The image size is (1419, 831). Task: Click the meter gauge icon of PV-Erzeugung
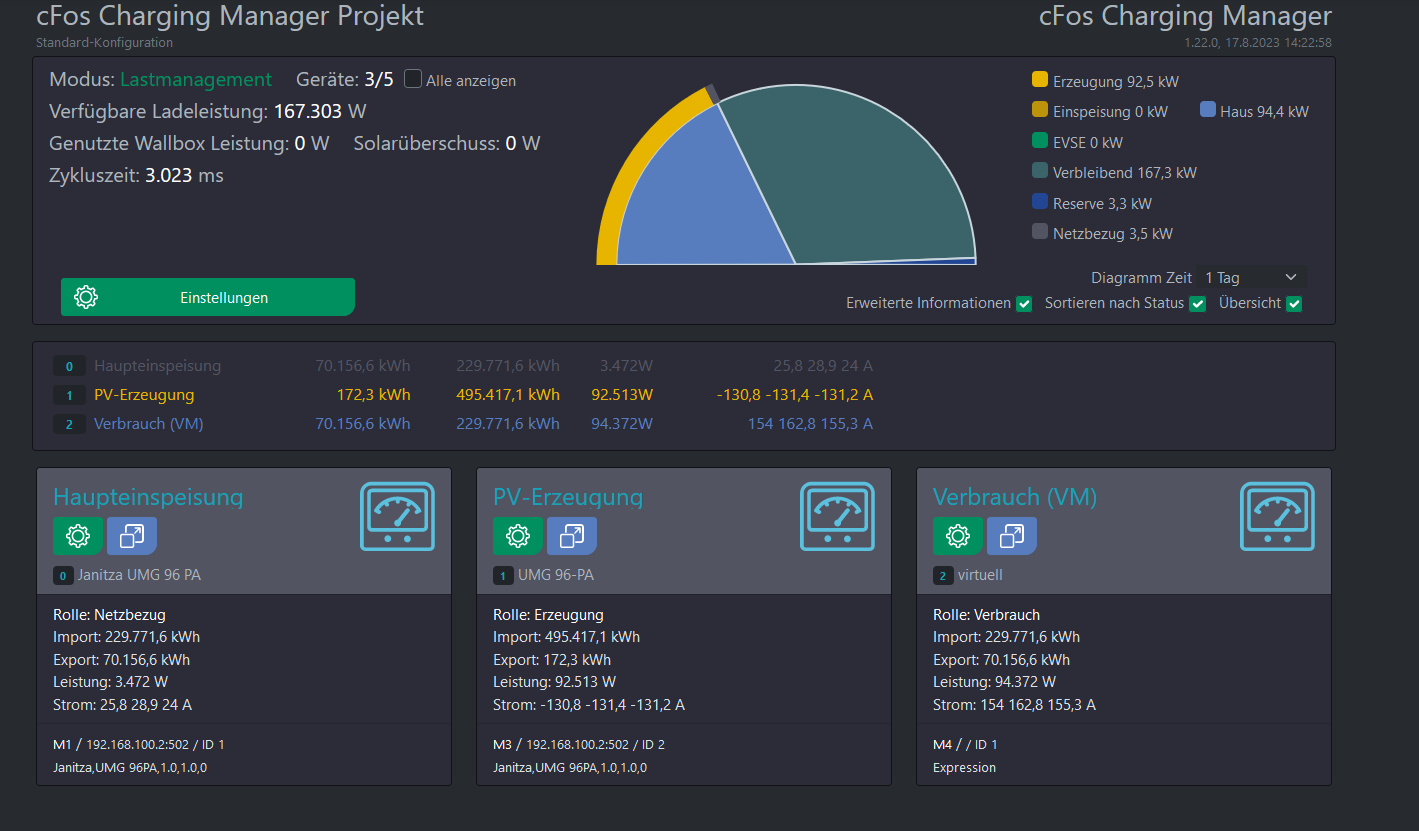click(x=837, y=516)
